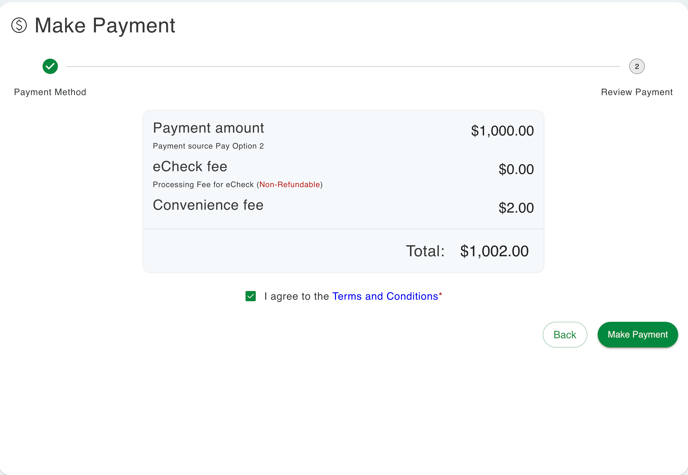Screen dimensions: 688x475
Task: Click the Make Payment page heading
Action: 105,26
